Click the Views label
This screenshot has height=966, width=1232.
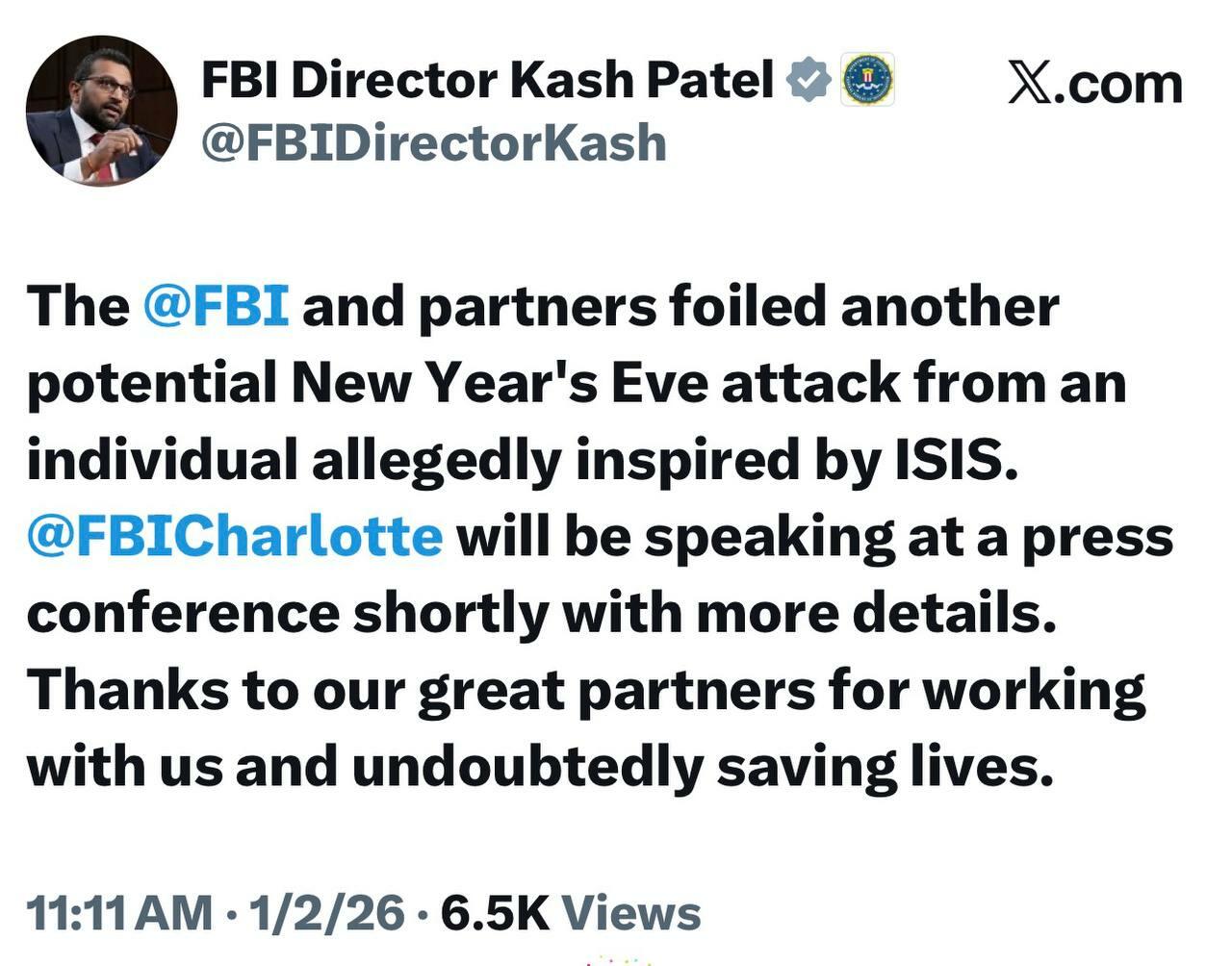click(630, 913)
